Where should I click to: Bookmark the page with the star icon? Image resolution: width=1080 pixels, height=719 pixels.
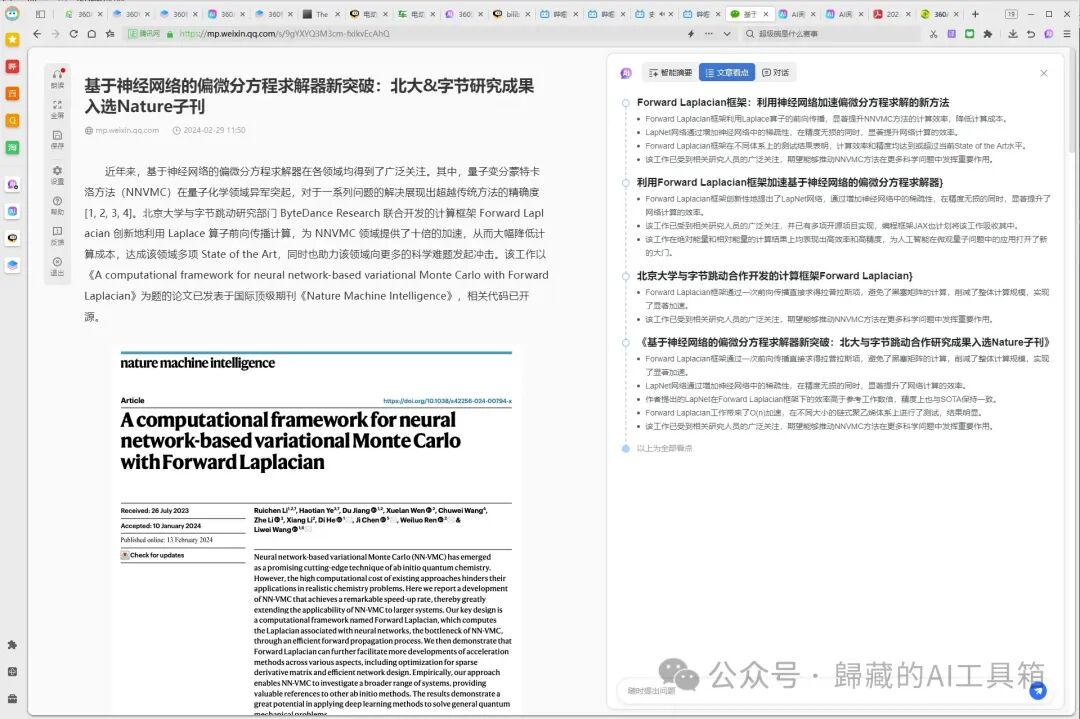(x=110, y=34)
